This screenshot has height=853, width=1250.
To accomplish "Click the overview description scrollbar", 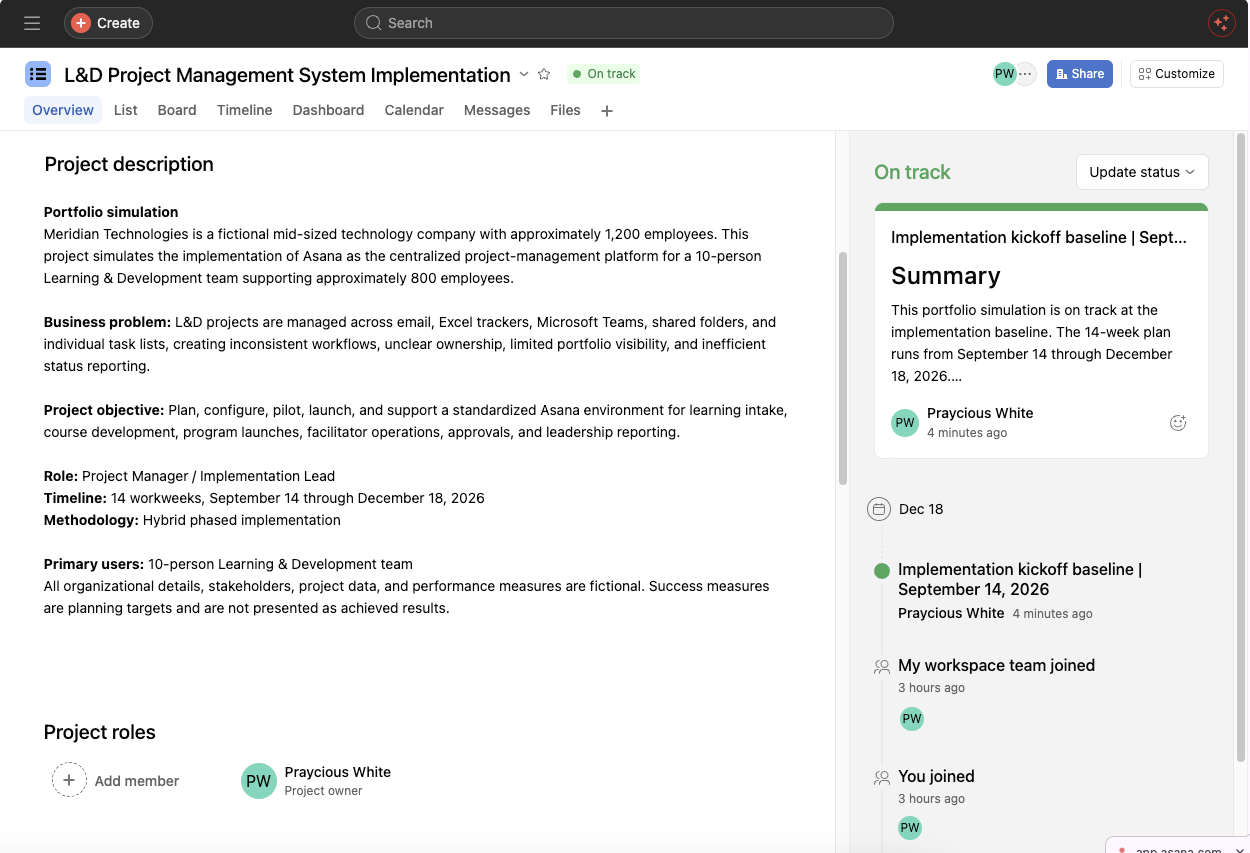I will [843, 368].
